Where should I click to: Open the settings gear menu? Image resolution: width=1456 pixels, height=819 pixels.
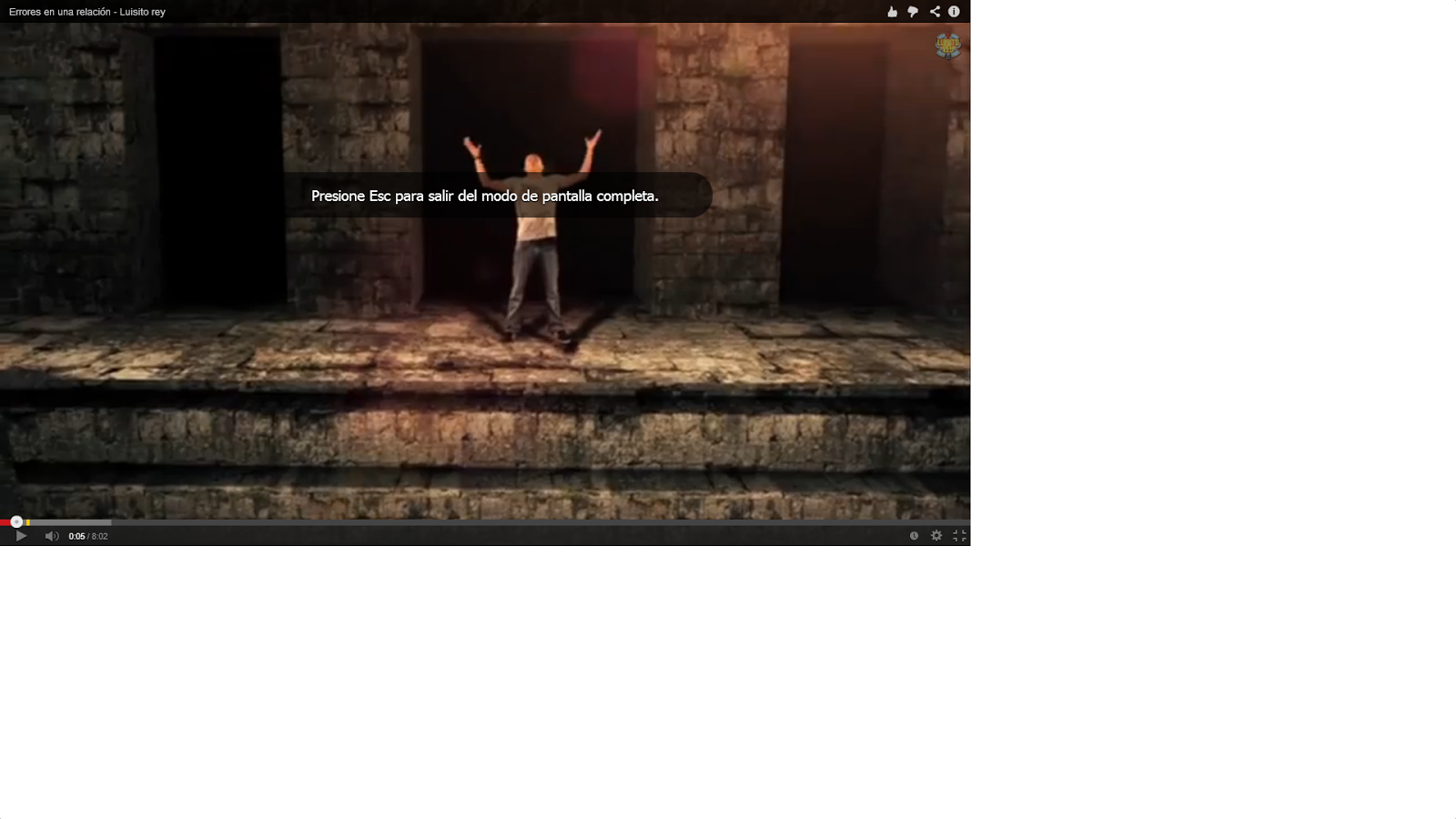tap(936, 536)
